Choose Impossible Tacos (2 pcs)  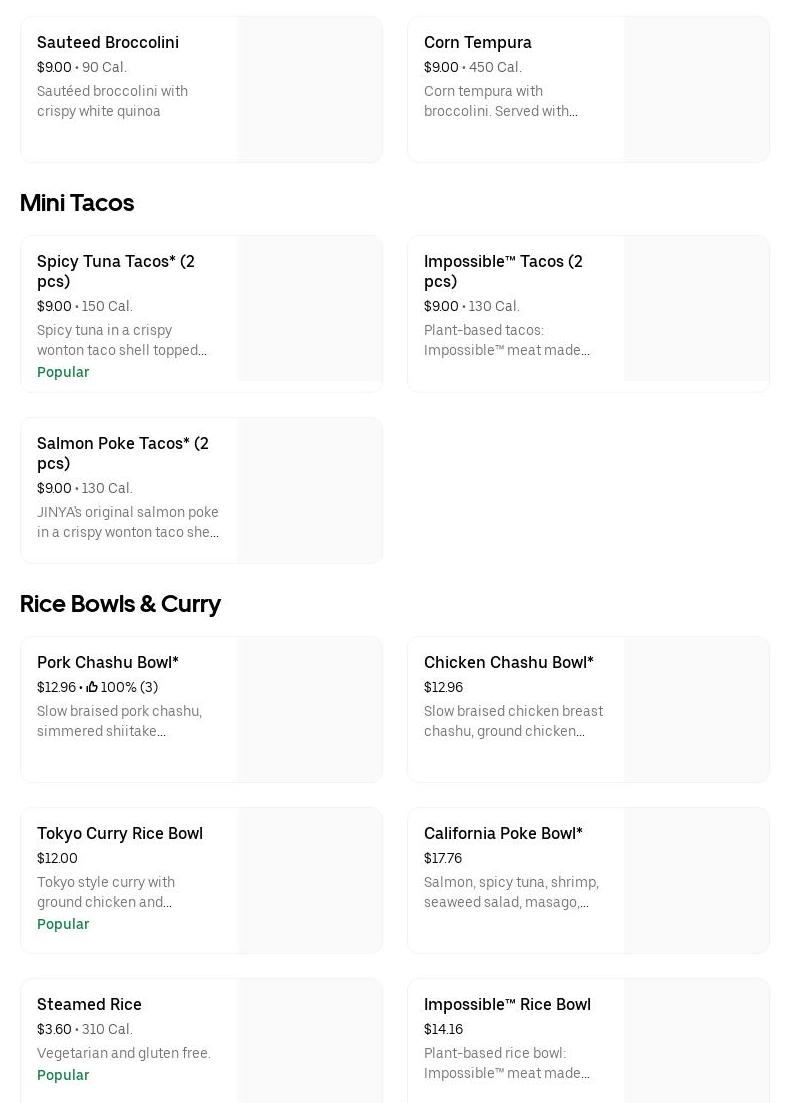[x=503, y=271]
